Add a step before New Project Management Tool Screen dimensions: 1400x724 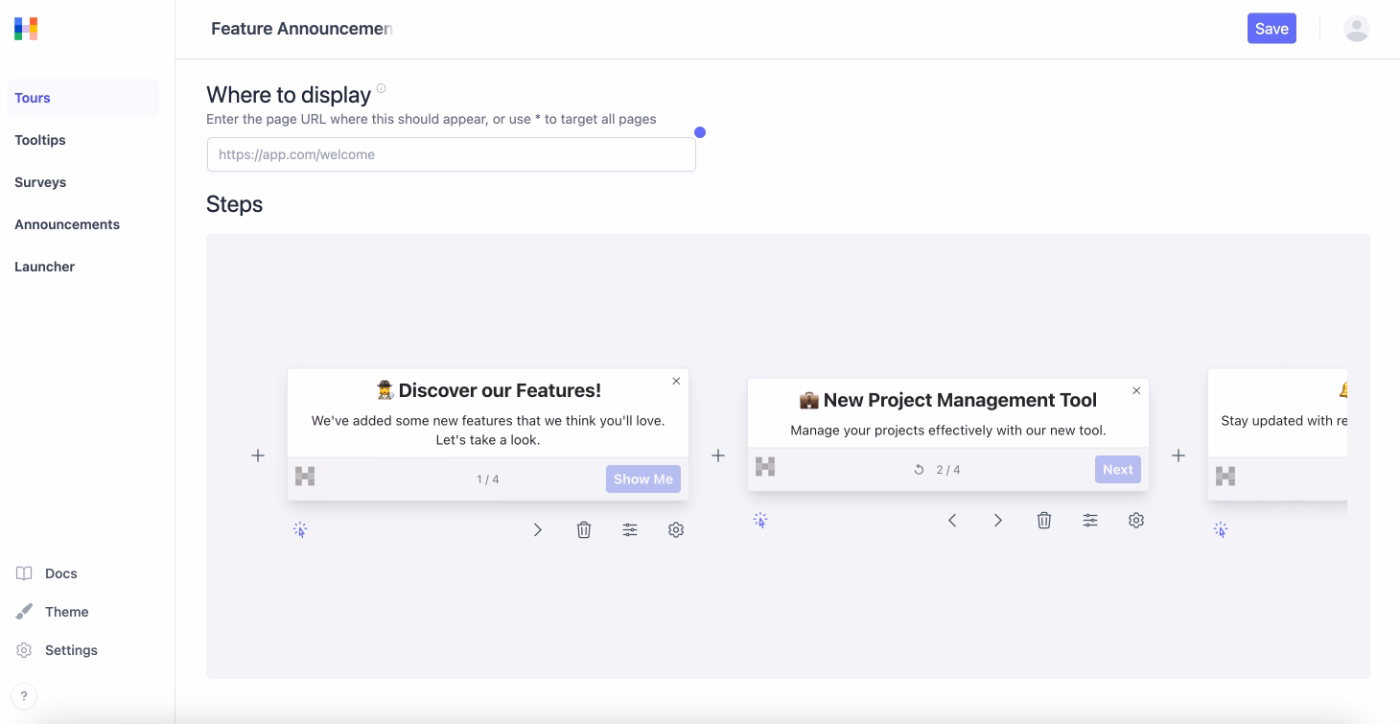pyautogui.click(x=718, y=455)
